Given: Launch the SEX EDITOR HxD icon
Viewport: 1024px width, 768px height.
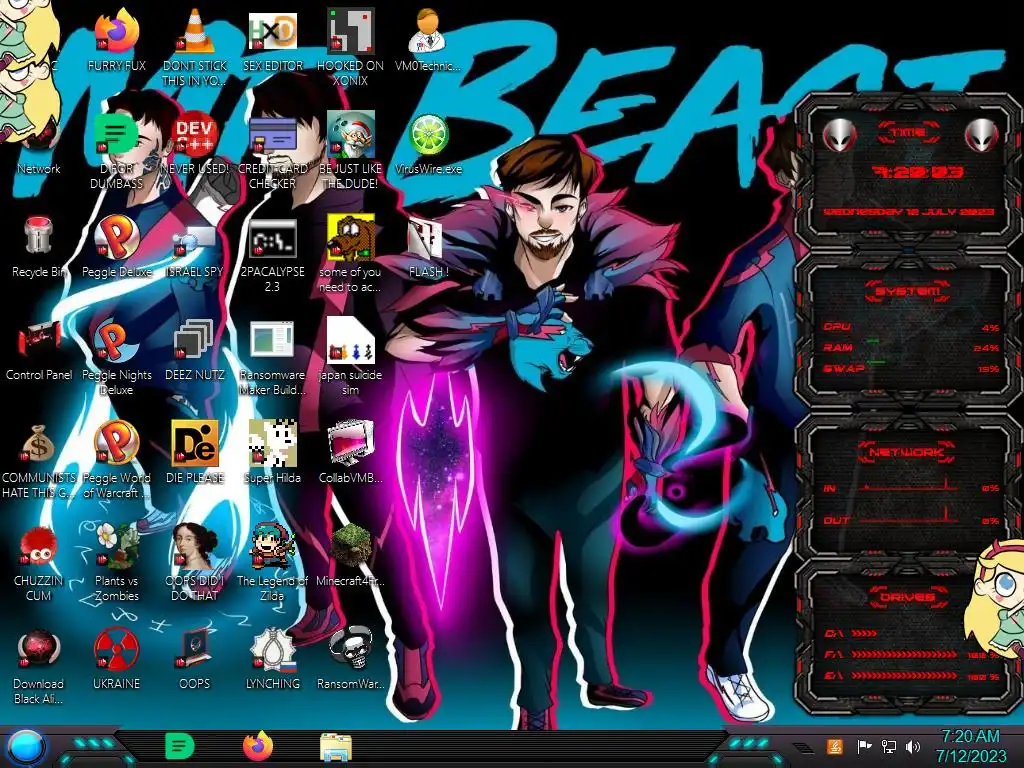Looking at the screenshot, I should (272, 31).
